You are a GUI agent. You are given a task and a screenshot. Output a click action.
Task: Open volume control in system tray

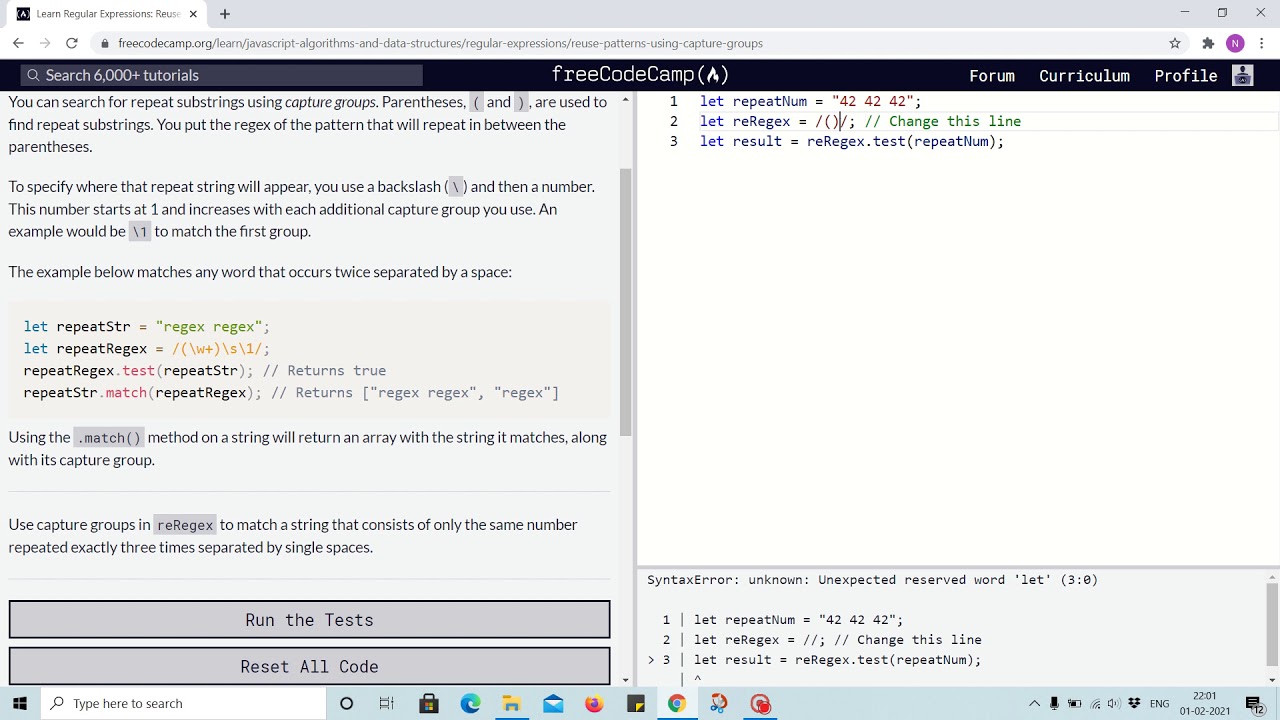coord(1114,703)
